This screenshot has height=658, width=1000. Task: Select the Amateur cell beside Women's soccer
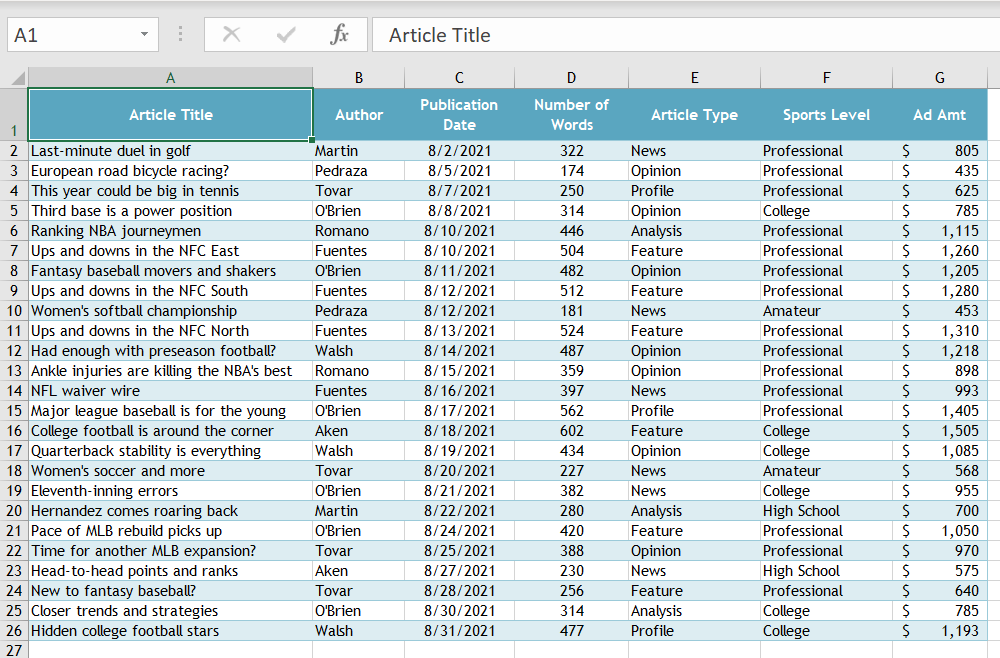coord(826,471)
